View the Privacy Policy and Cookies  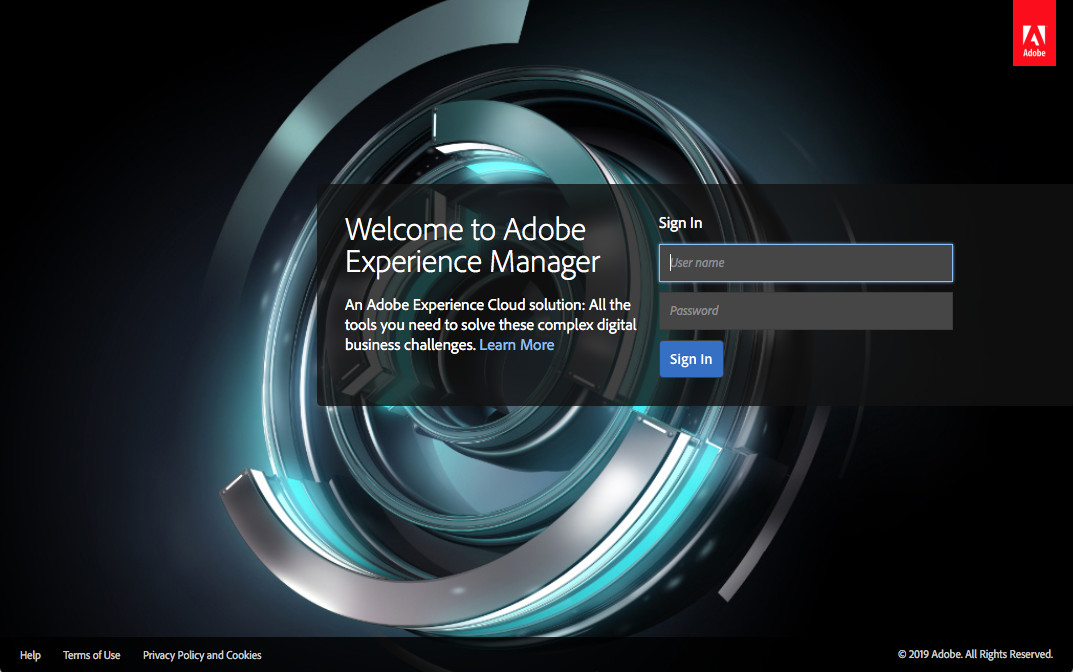coord(202,655)
